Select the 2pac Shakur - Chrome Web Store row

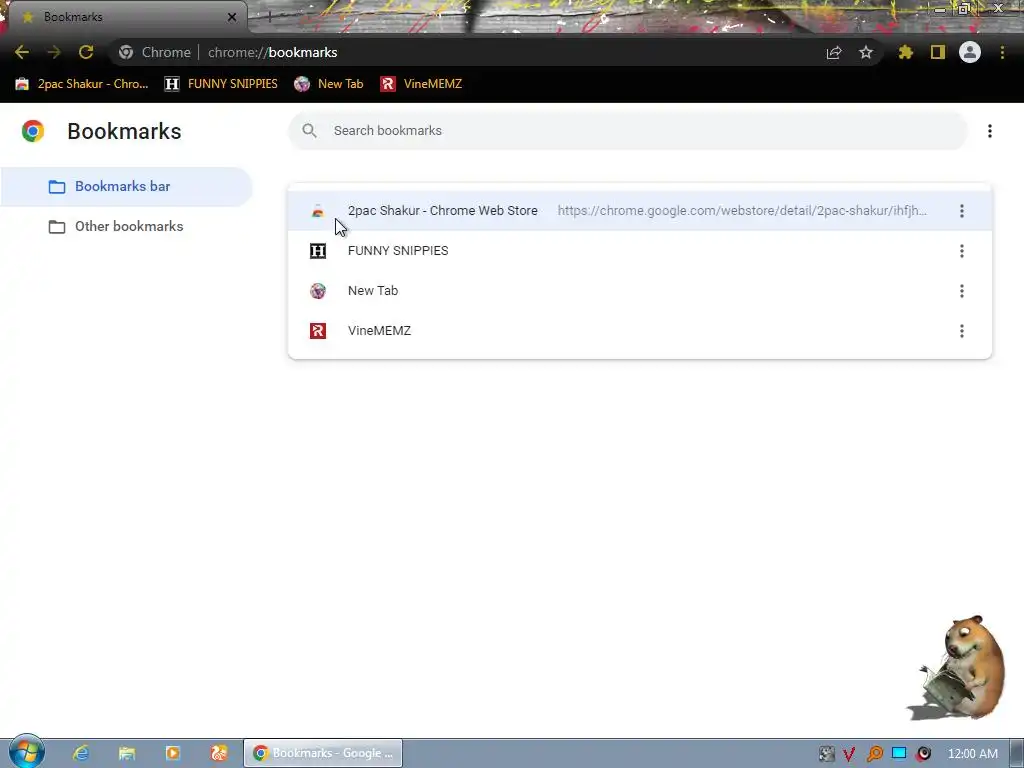point(640,211)
